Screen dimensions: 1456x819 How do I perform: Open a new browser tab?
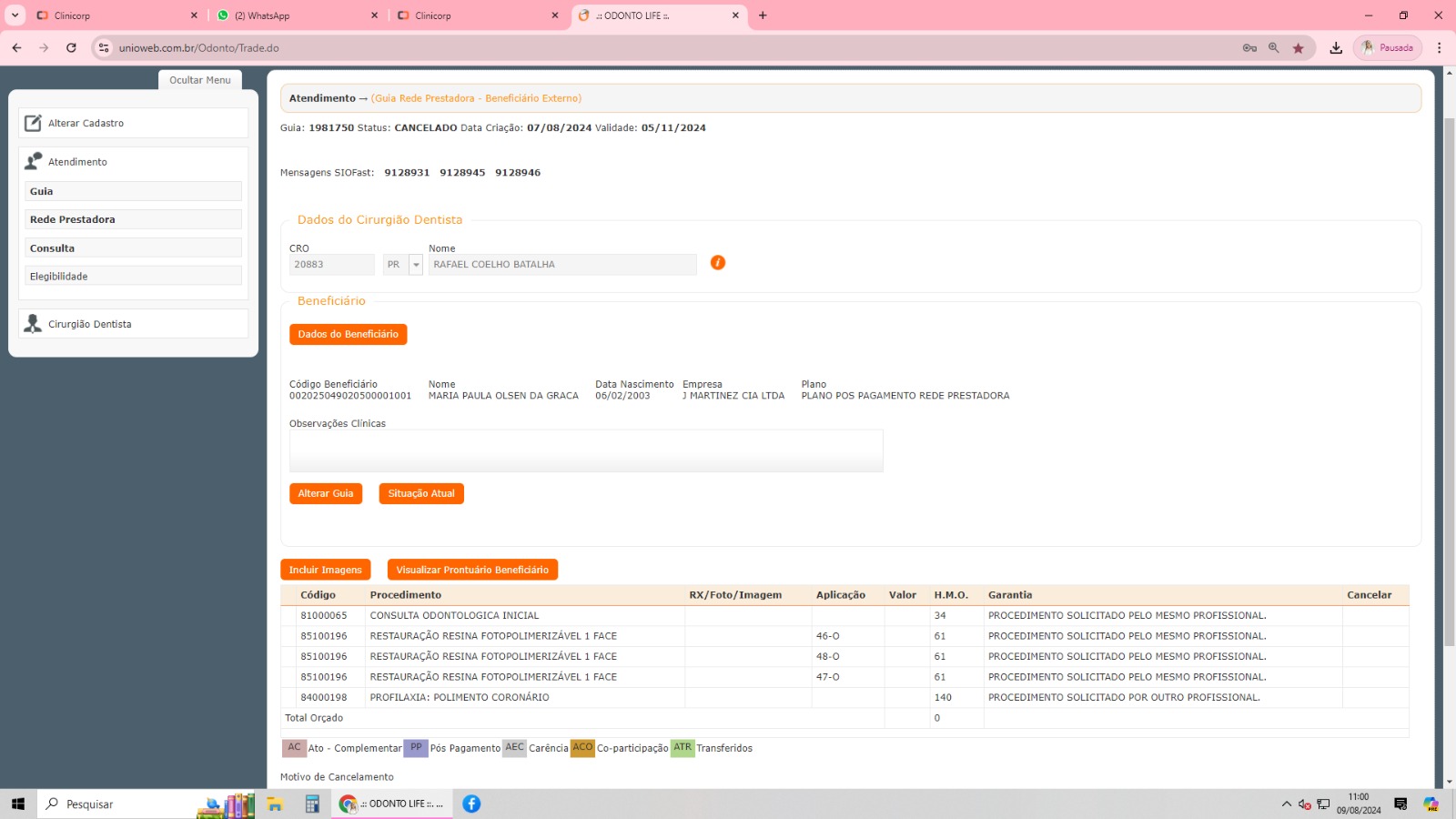coord(763,15)
